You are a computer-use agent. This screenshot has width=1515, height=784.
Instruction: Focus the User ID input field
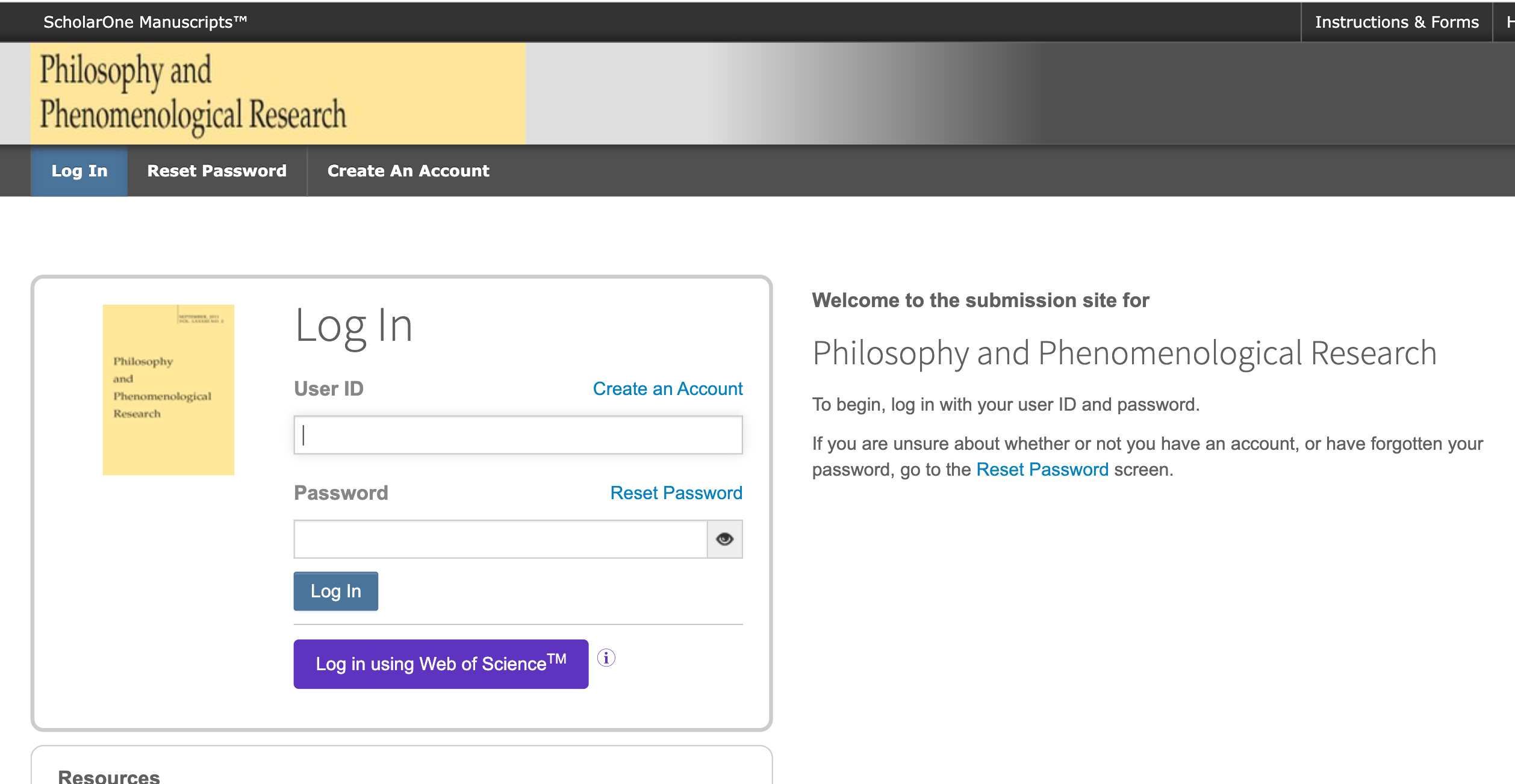click(x=518, y=435)
